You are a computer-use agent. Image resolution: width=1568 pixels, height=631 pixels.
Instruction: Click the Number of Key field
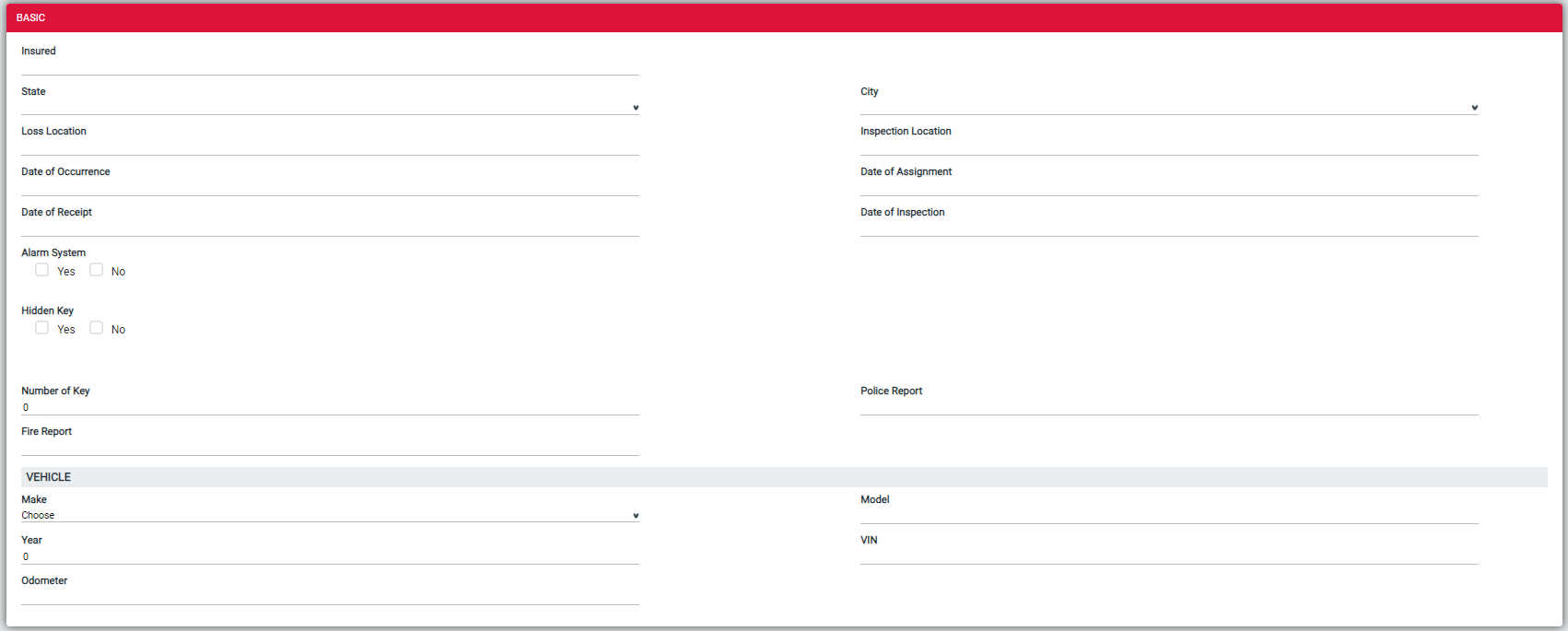pyautogui.click(x=330, y=407)
